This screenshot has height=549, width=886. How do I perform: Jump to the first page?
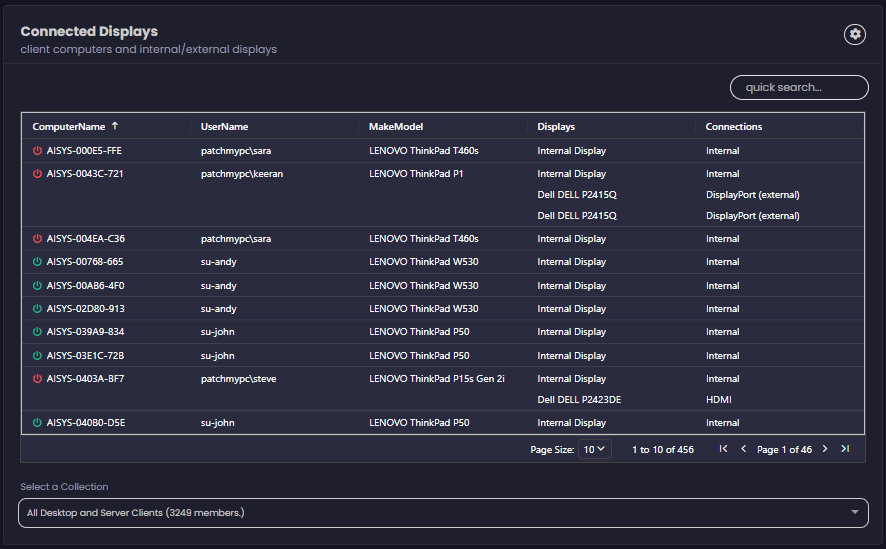(723, 449)
